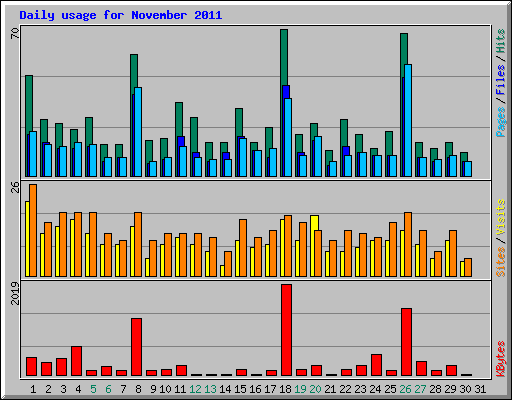Click the light blue pages bar for day 18
This screenshot has height=400, width=512.
(x=288, y=137)
